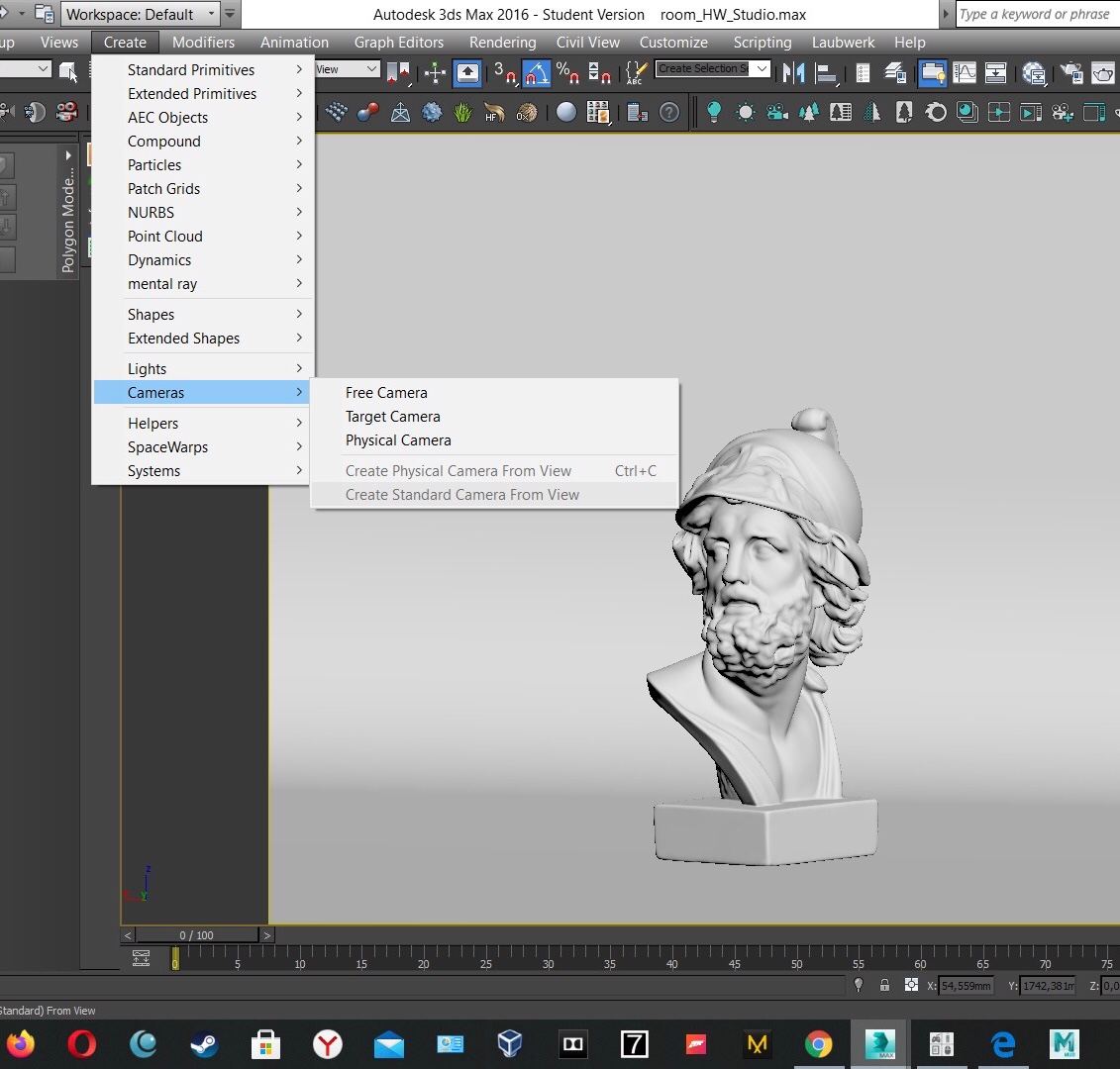The height and width of the screenshot is (1069, 1120).
Task: Toggle the Selection Lock padlock
Action: tap(884, 985)
